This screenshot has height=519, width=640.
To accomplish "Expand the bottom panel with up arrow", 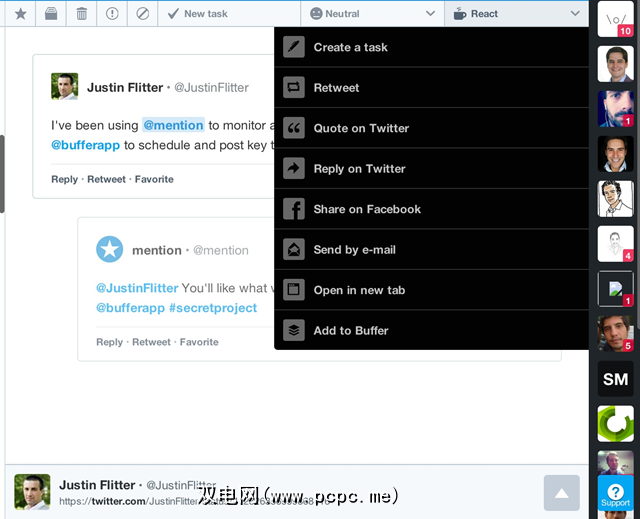I will (x=562, y=493).
